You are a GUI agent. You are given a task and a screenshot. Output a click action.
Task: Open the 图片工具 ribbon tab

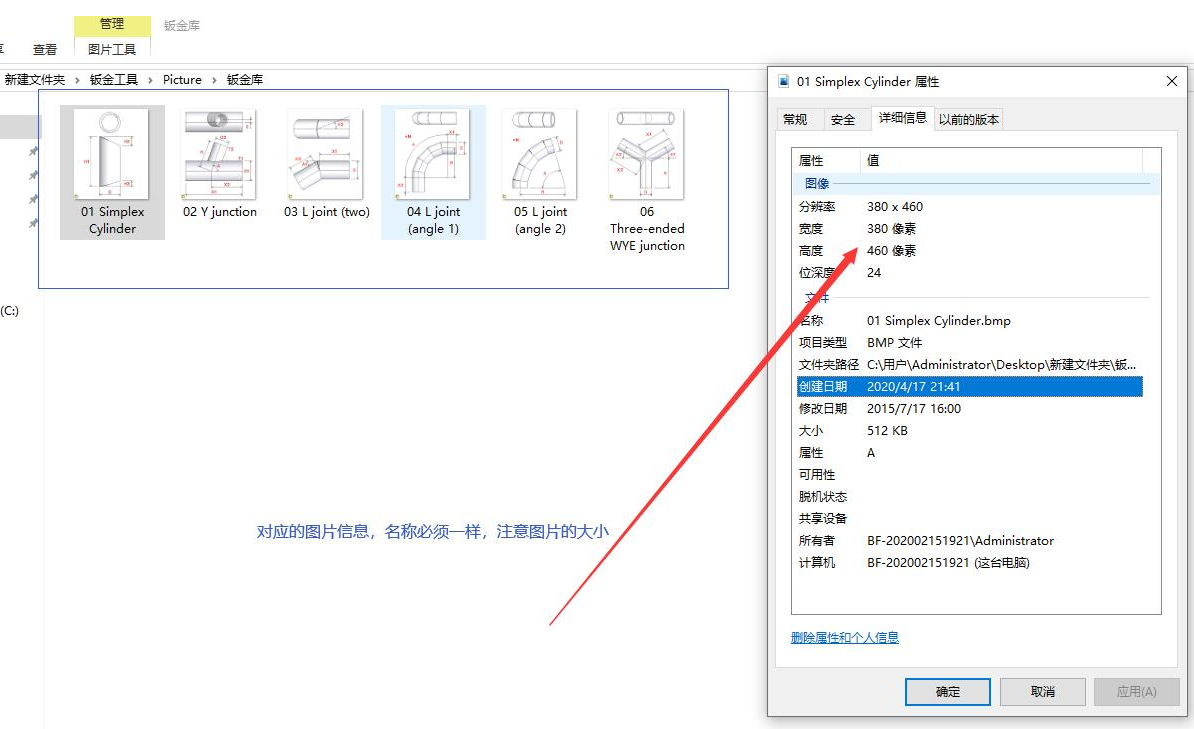pos(112,49)
